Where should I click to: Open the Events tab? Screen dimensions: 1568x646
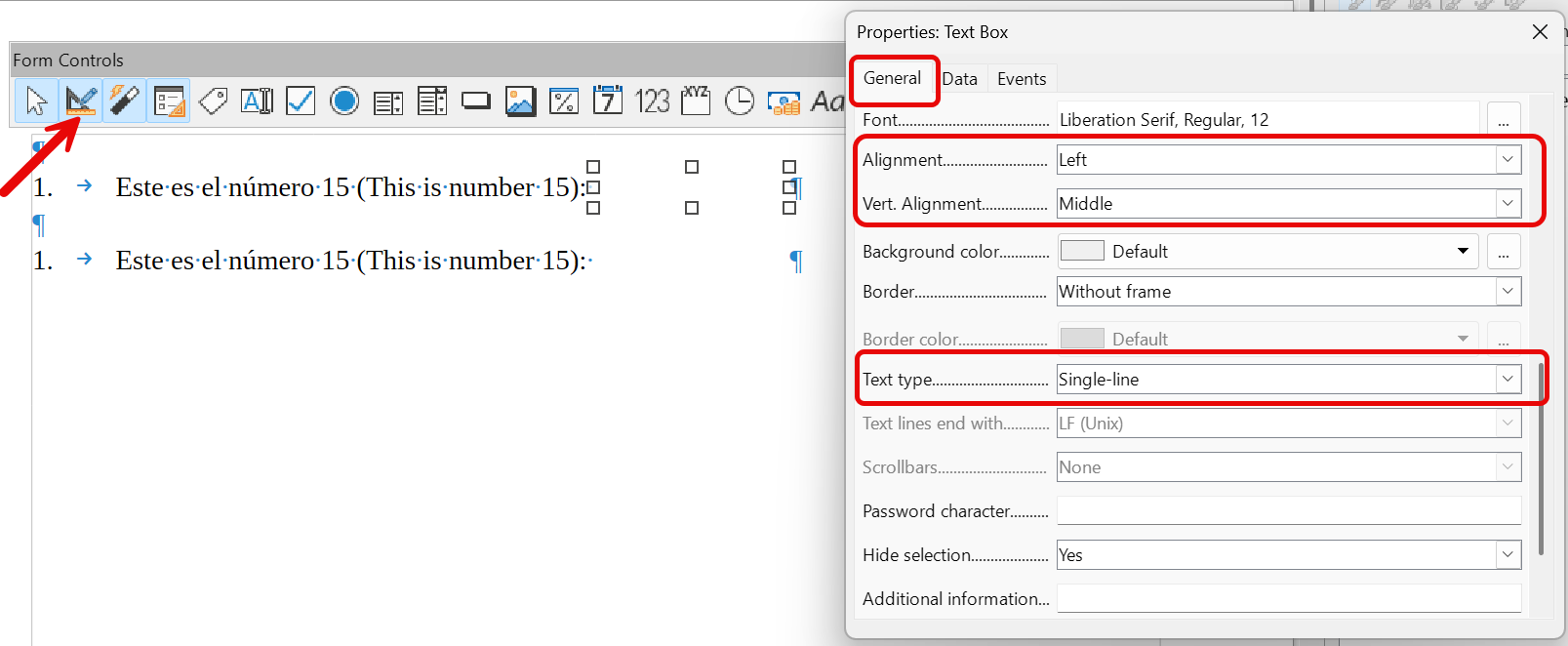(x=1021, y=79)
